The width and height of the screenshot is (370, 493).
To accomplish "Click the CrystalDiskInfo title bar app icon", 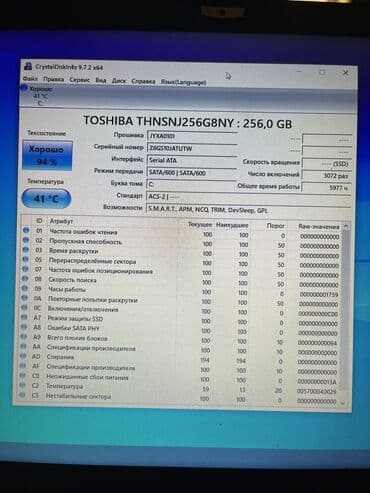I will click(x=28, y=66).
